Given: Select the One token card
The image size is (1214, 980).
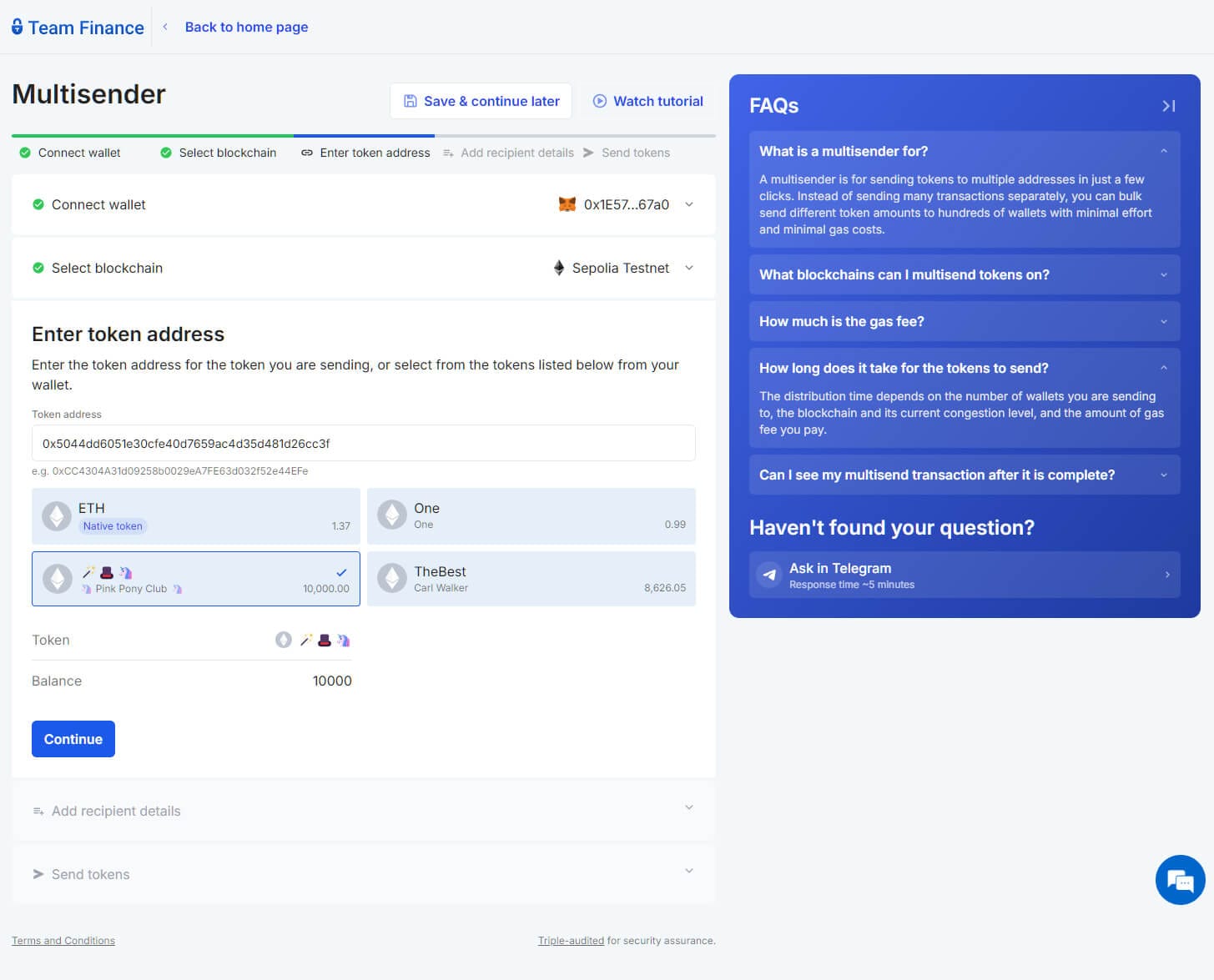Looking at the screenshot, I should coord(531,515).
